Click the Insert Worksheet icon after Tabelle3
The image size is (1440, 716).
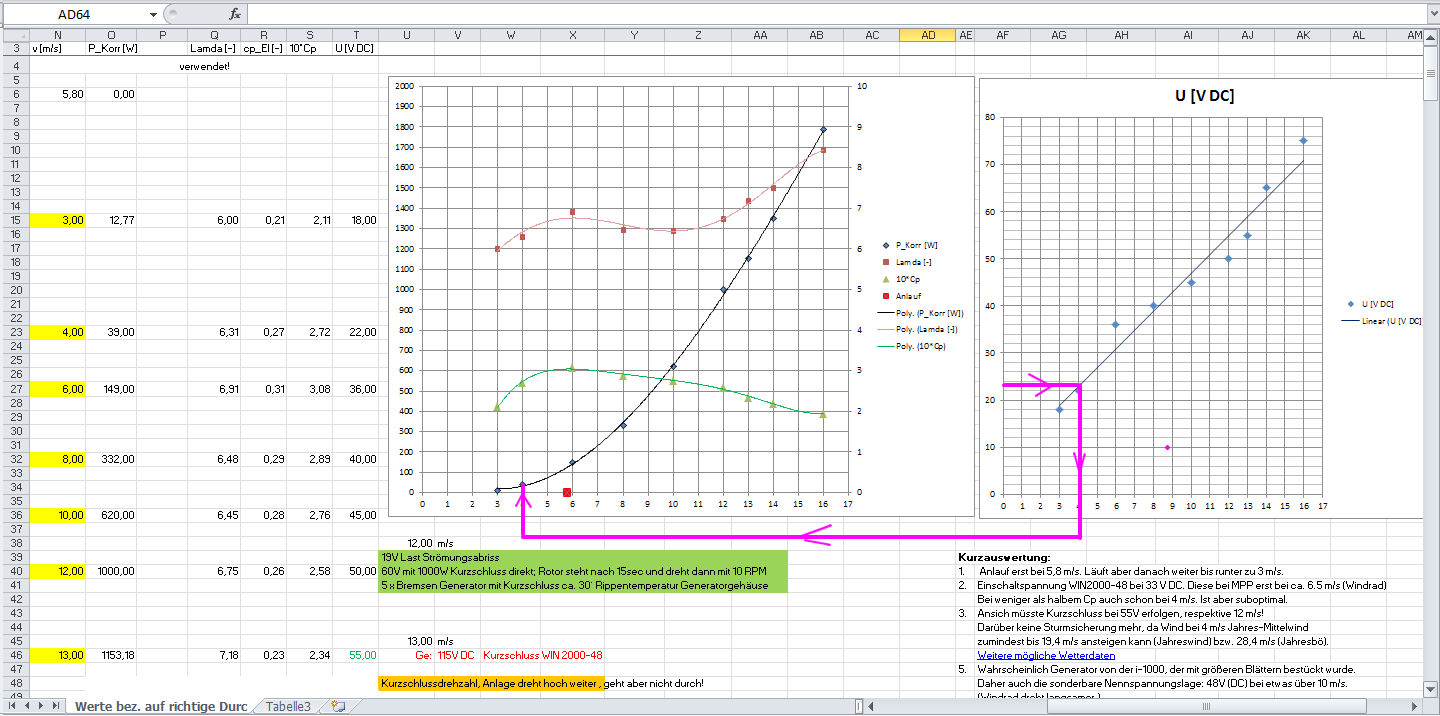coord(338,706)
